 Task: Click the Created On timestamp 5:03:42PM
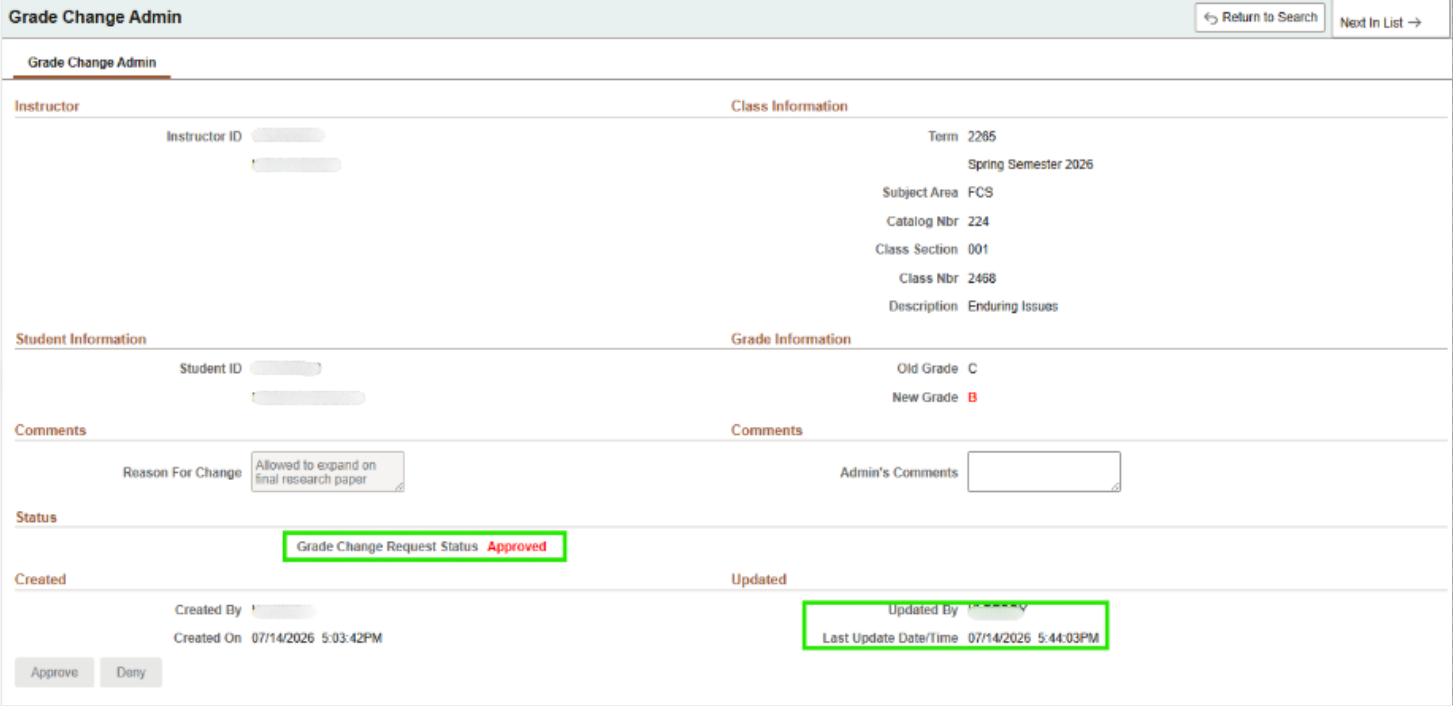(352, 638)
